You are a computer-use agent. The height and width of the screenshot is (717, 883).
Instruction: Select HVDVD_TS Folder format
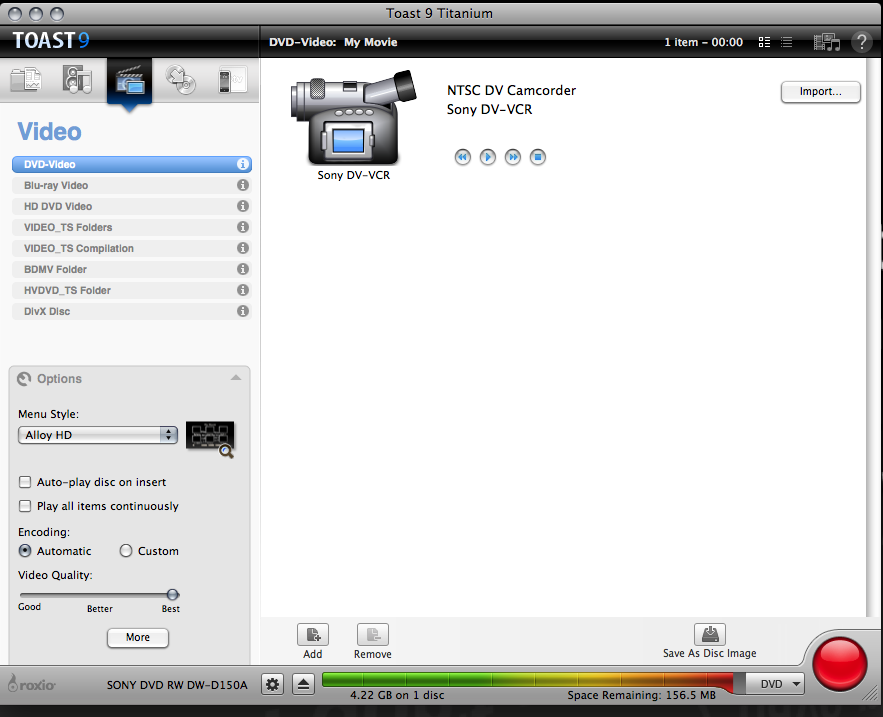[x=132, y=290]
